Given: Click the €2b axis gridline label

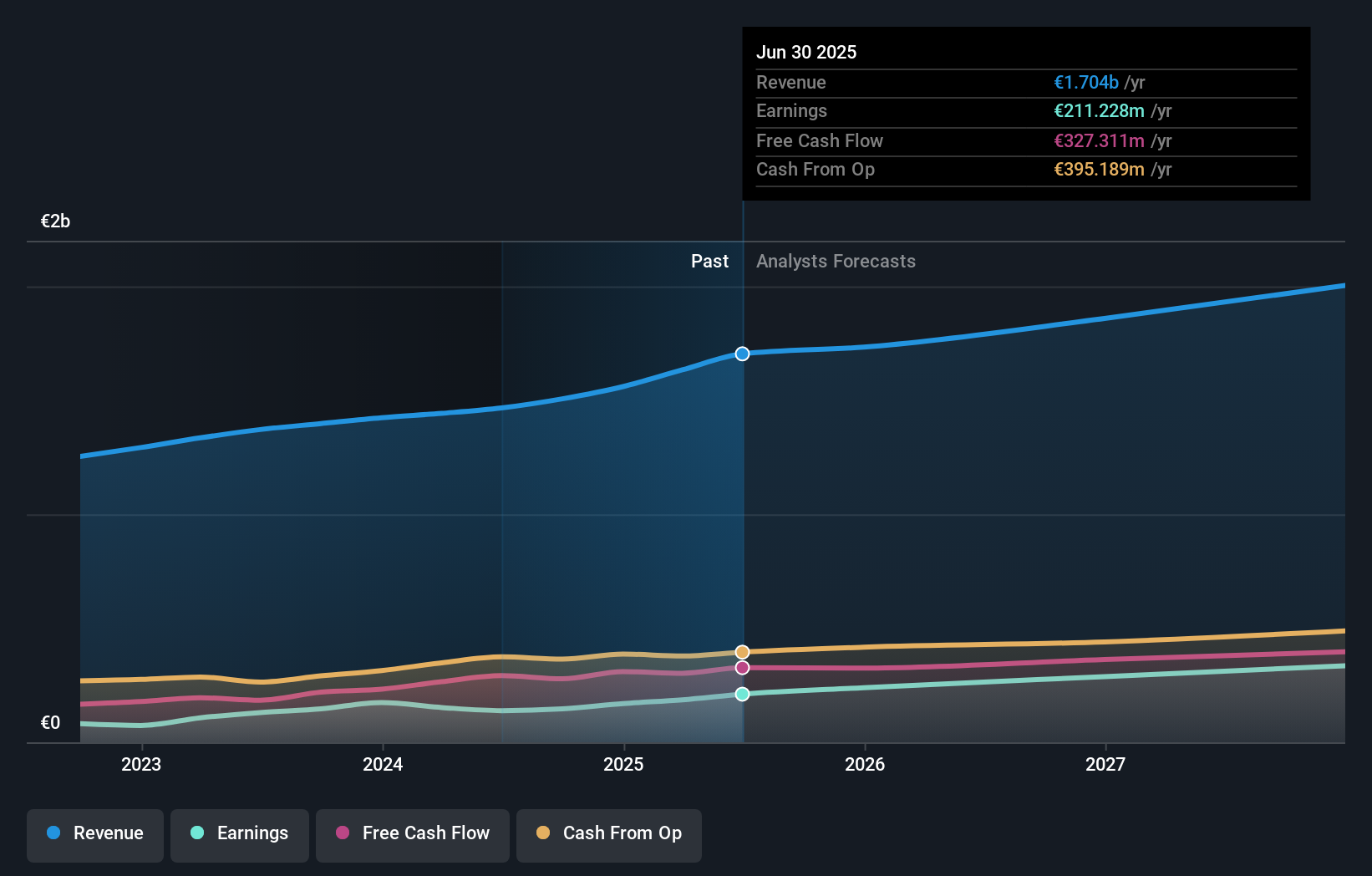Looking at the screenshot, I should click(54, 221).
